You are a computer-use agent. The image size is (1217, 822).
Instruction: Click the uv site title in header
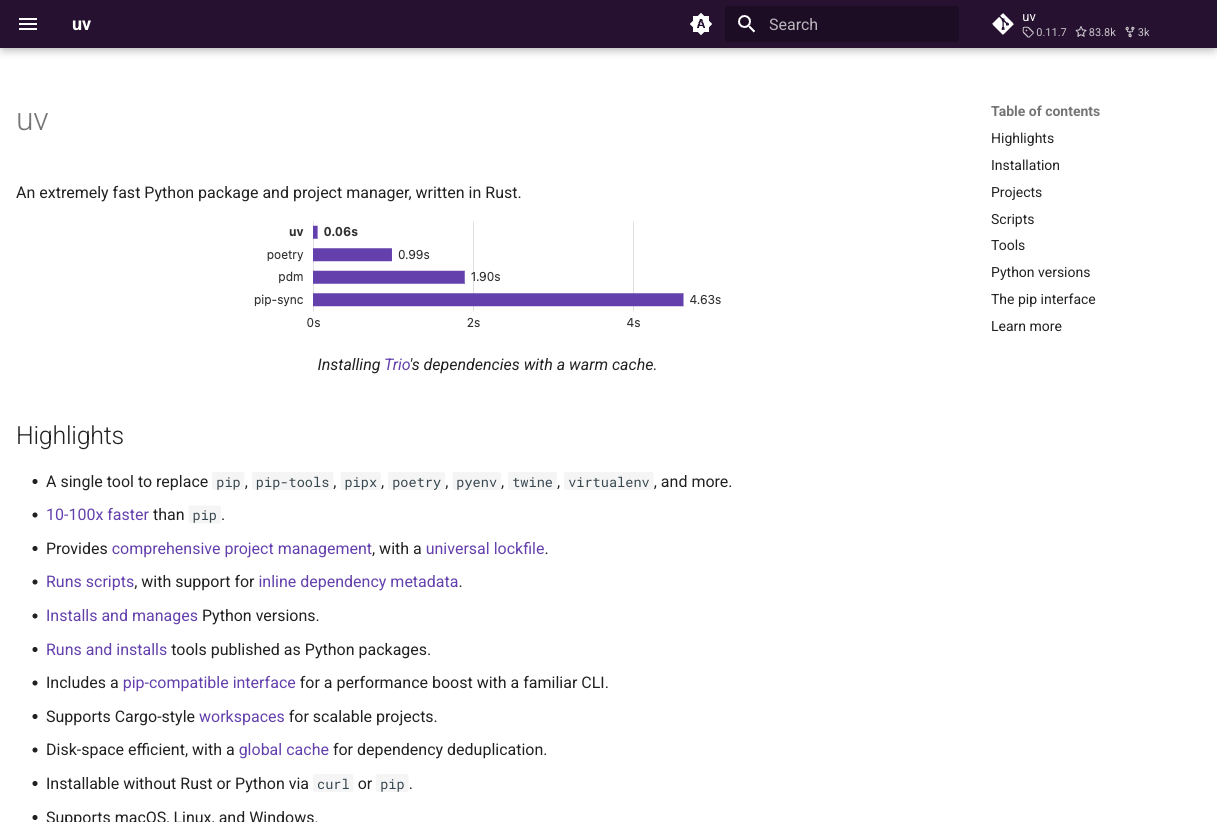point(82,24)
